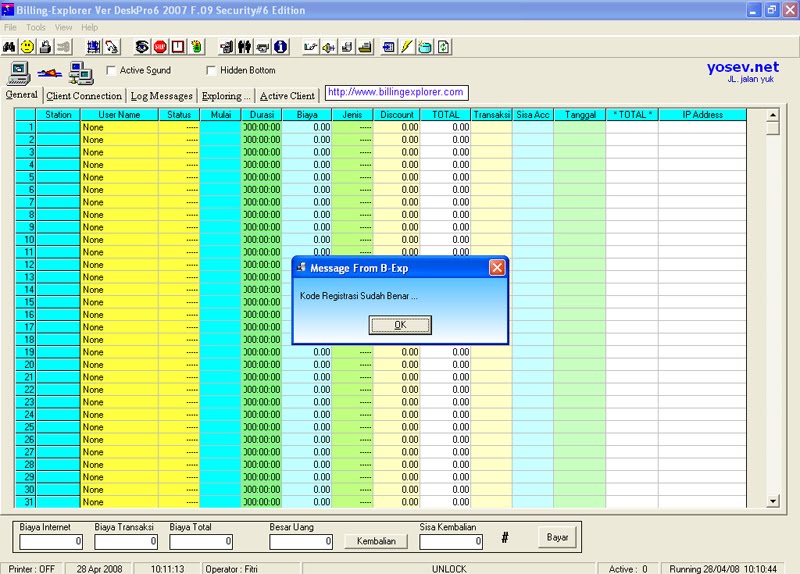Screen dimensions: 800x574
Task: Click the green trash bin icon
Action: (196, 47)
